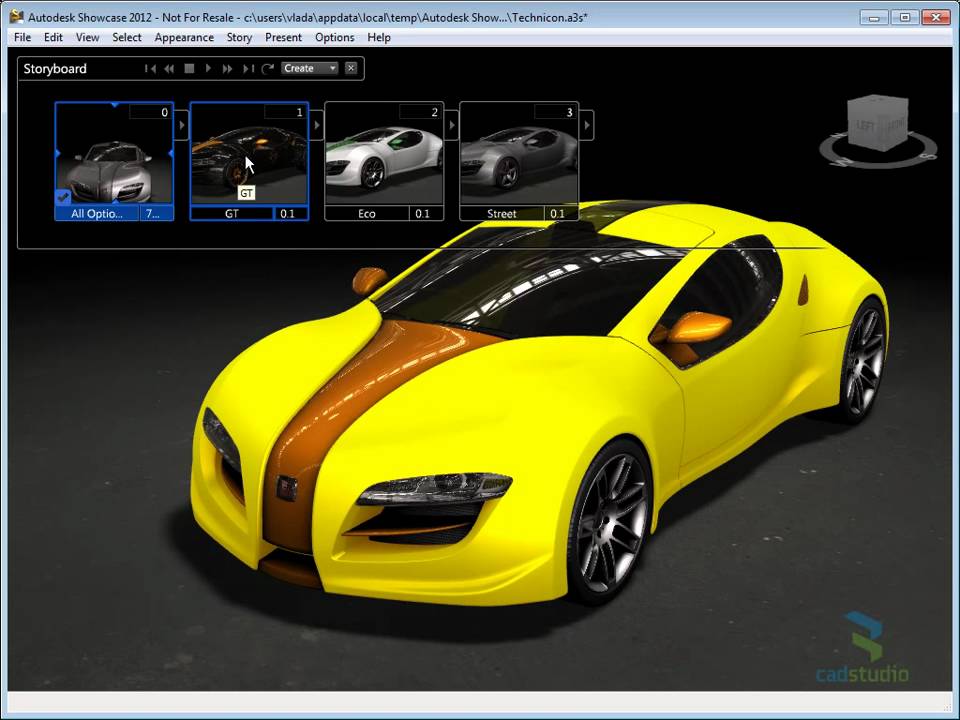
Task: Edit Eco slide duration 0.1
Action: pos(426,214)
